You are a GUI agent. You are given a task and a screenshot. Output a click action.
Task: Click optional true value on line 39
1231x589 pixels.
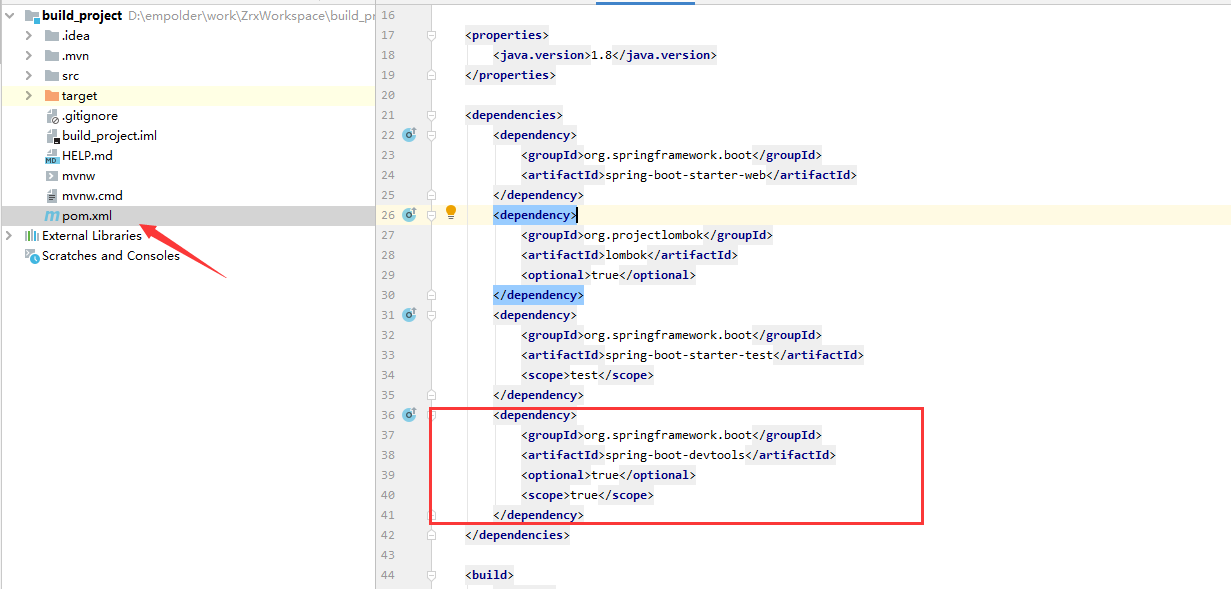click(605, 475)
